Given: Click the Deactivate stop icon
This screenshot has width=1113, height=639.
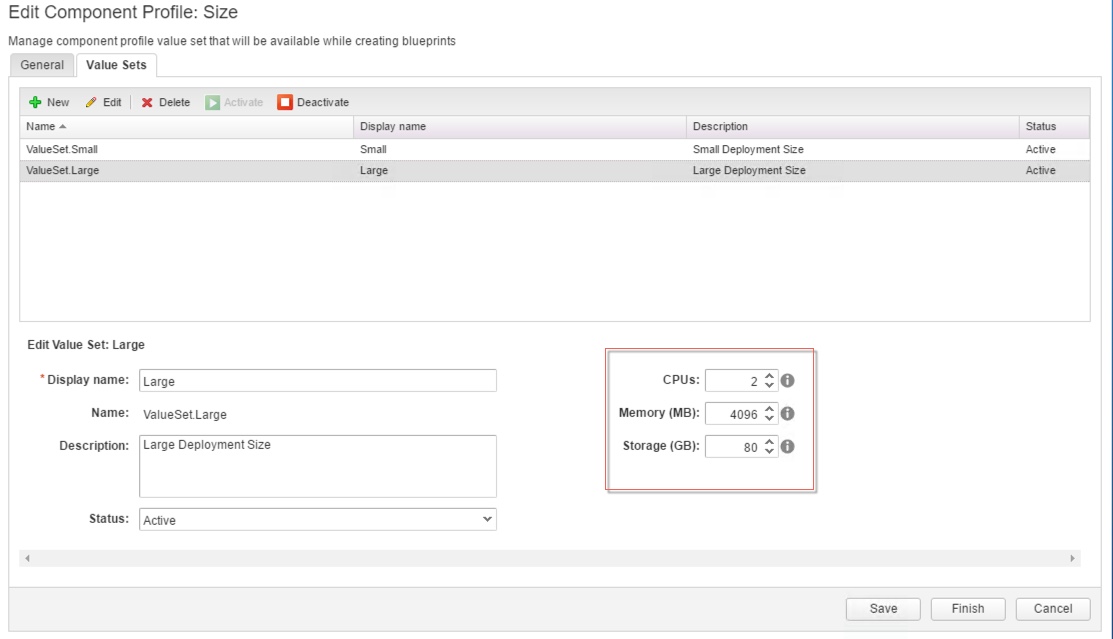Looking at the screenshot, I should click(x=285, y=102).
